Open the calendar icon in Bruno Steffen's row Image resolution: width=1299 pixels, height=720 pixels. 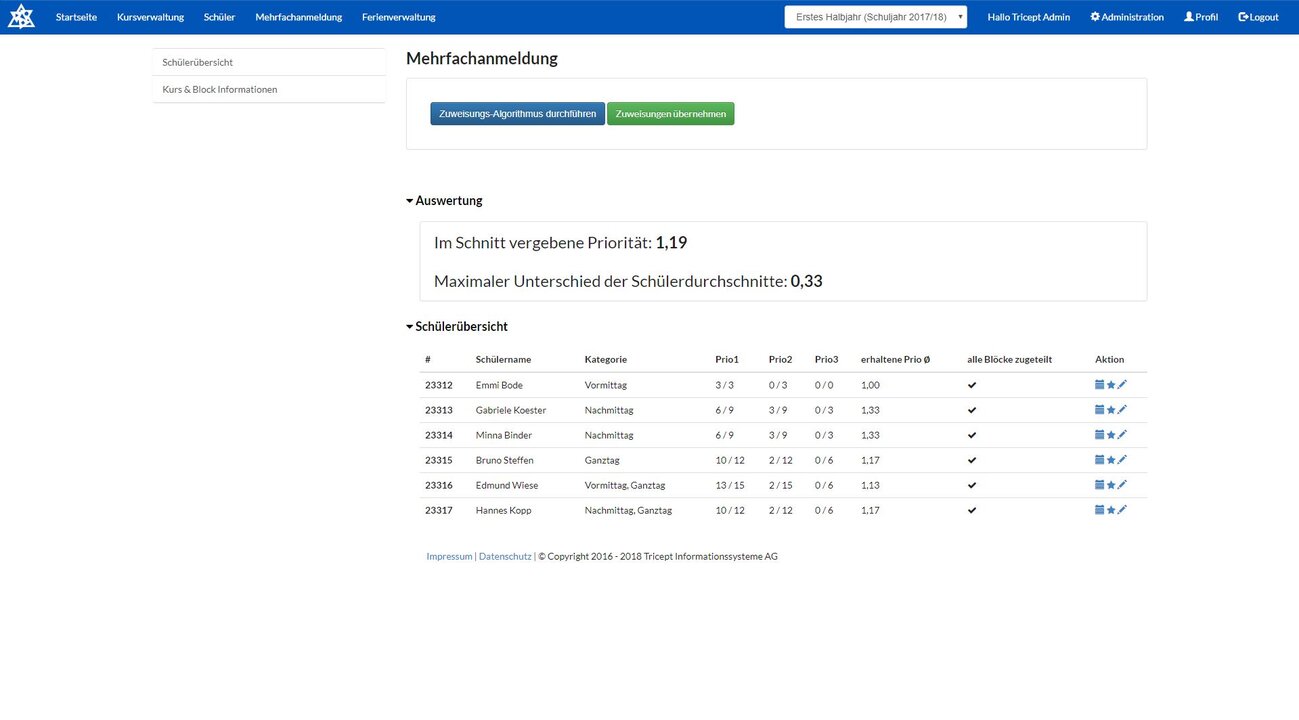tap(1100, 459)
